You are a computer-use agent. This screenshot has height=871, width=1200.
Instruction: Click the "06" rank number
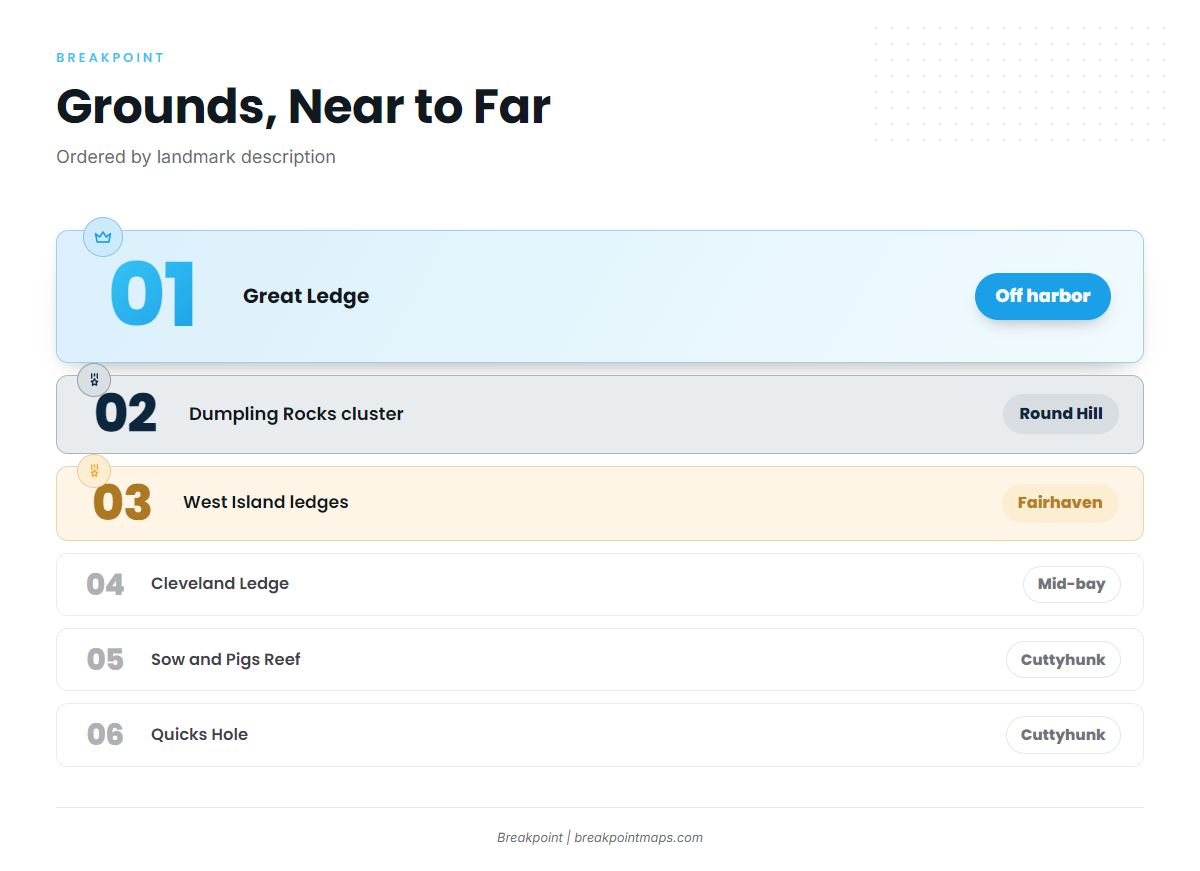click(x=105, y=735)
